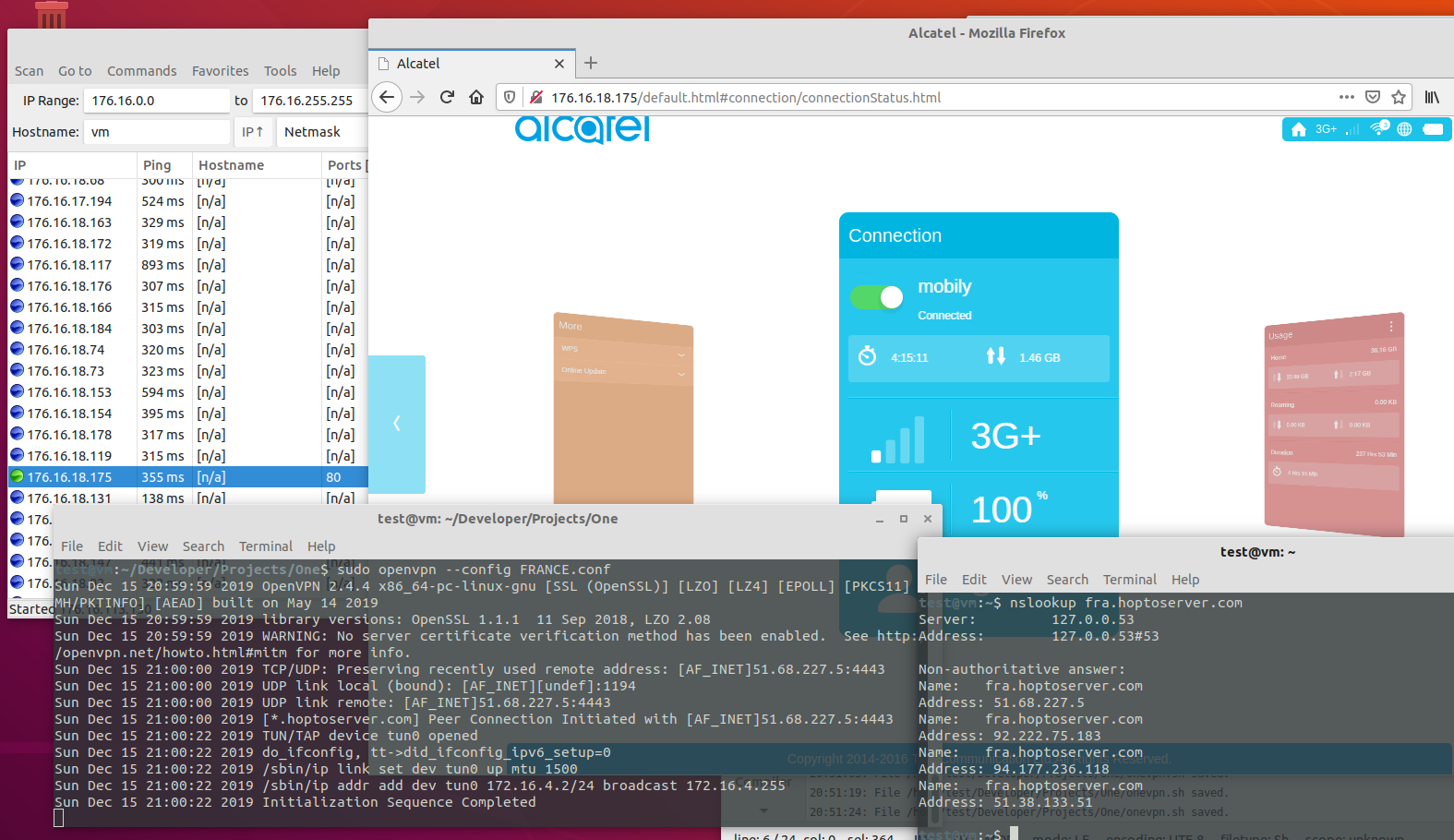Screen dimensions: 1454x840
Task: Open the tracking protection shield in the address bar
Action: (x=510, y=97)
